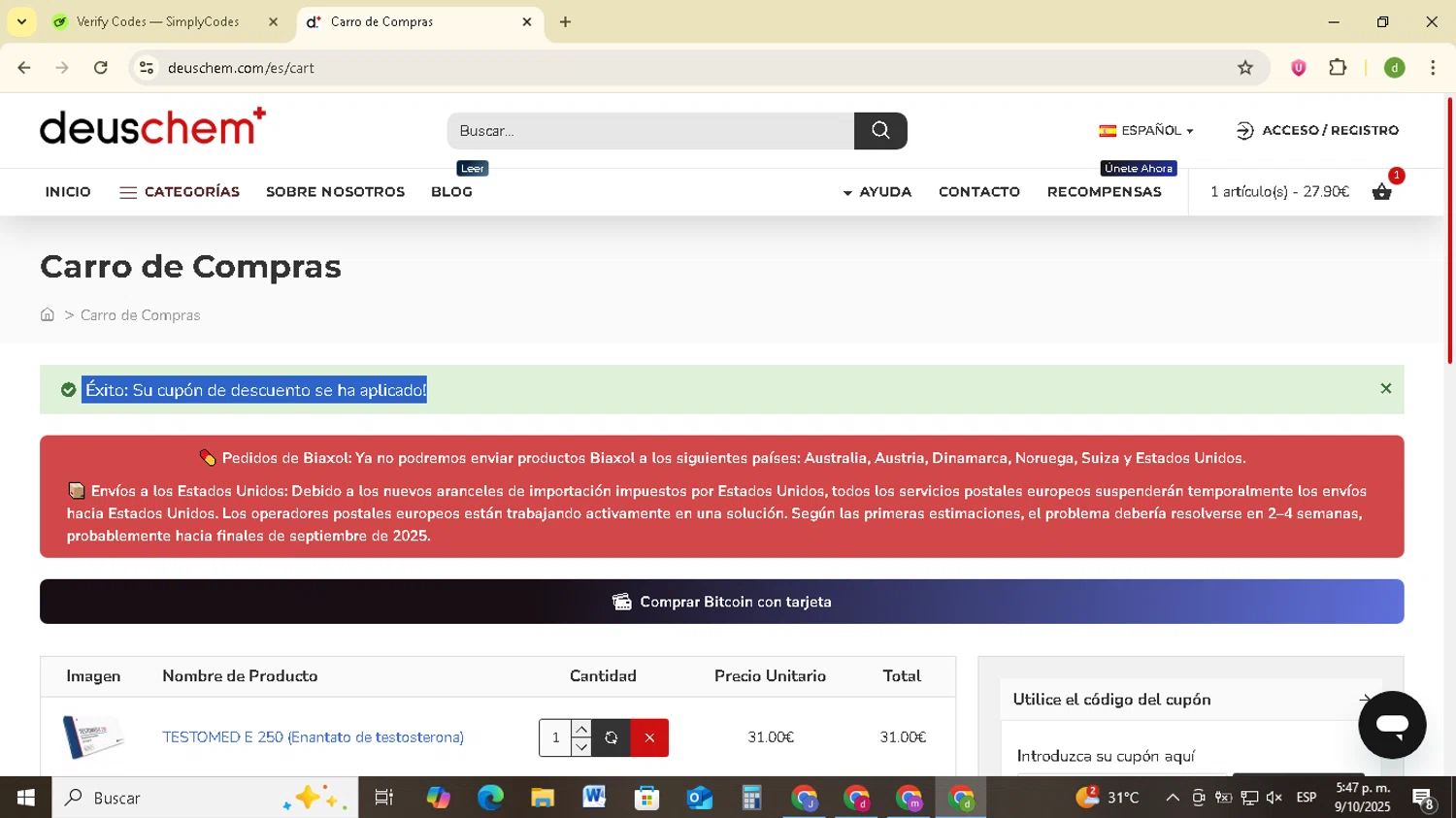Expand the AYUDA dropdown
This screenshot has width=1456, height=818.
(x=877, y=192)
